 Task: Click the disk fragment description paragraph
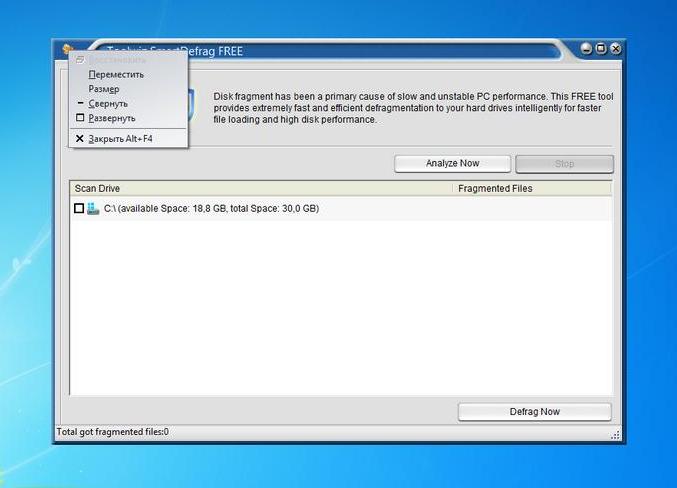click(x=413, y=108)
